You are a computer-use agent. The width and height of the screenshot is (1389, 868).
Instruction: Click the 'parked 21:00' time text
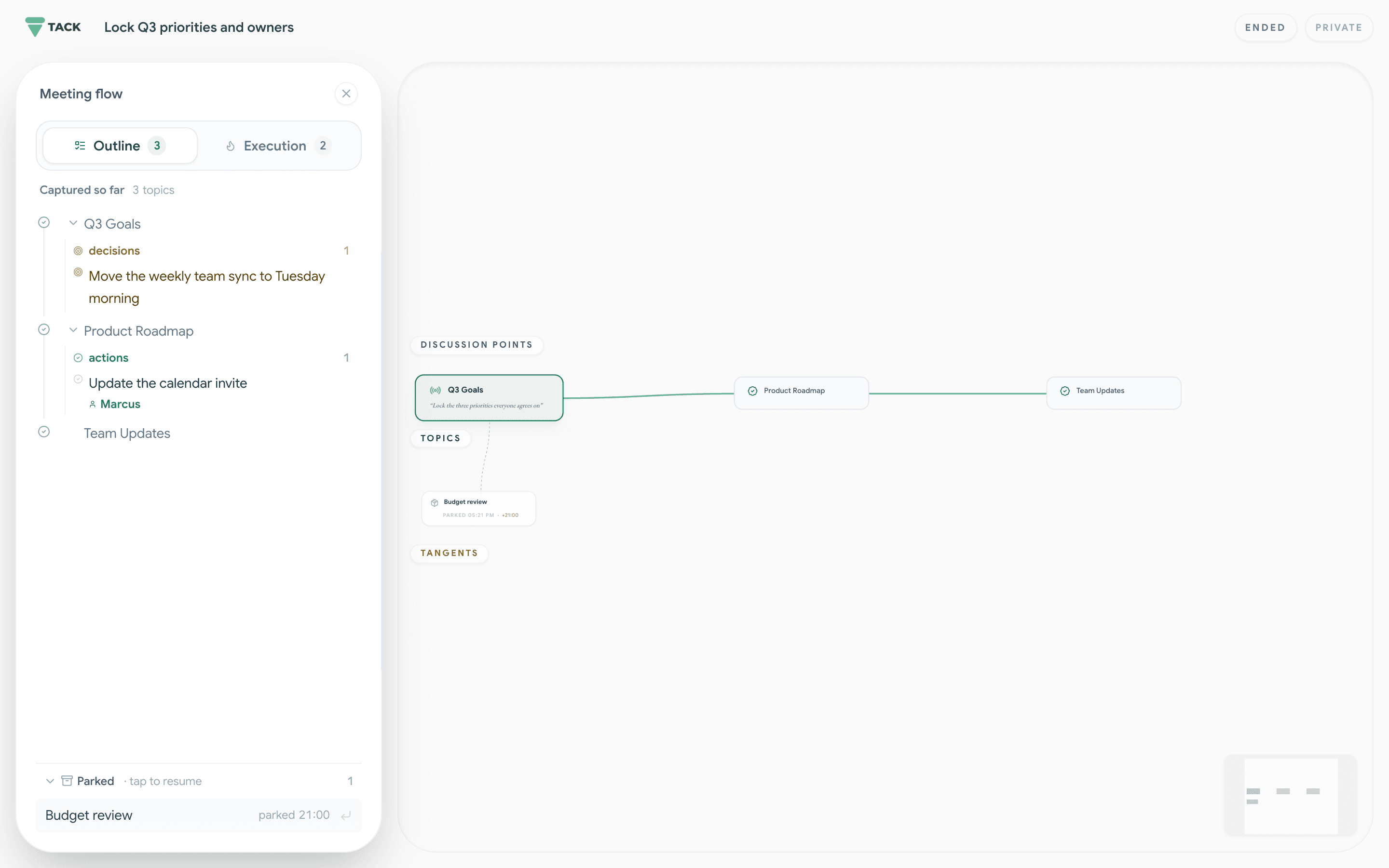(294, 815)
